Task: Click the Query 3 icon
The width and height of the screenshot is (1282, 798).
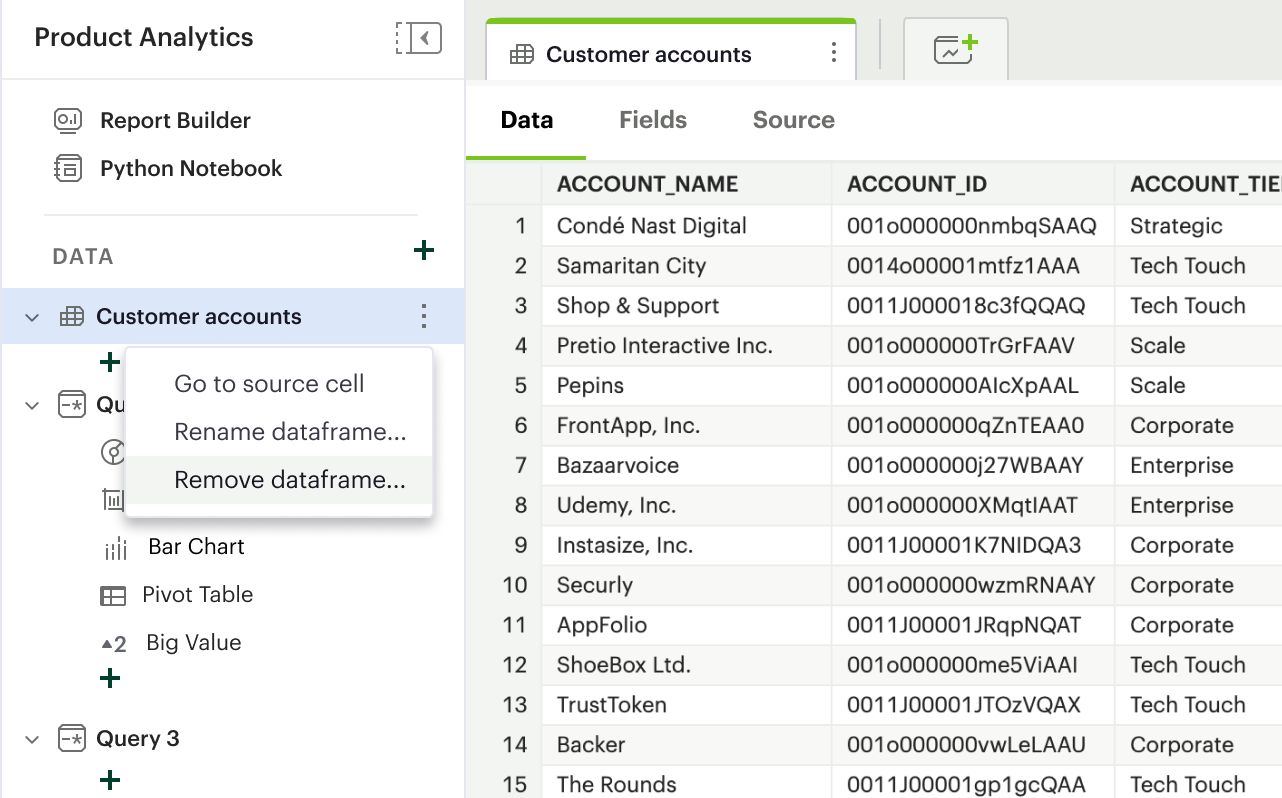Action: coord(72,739)
